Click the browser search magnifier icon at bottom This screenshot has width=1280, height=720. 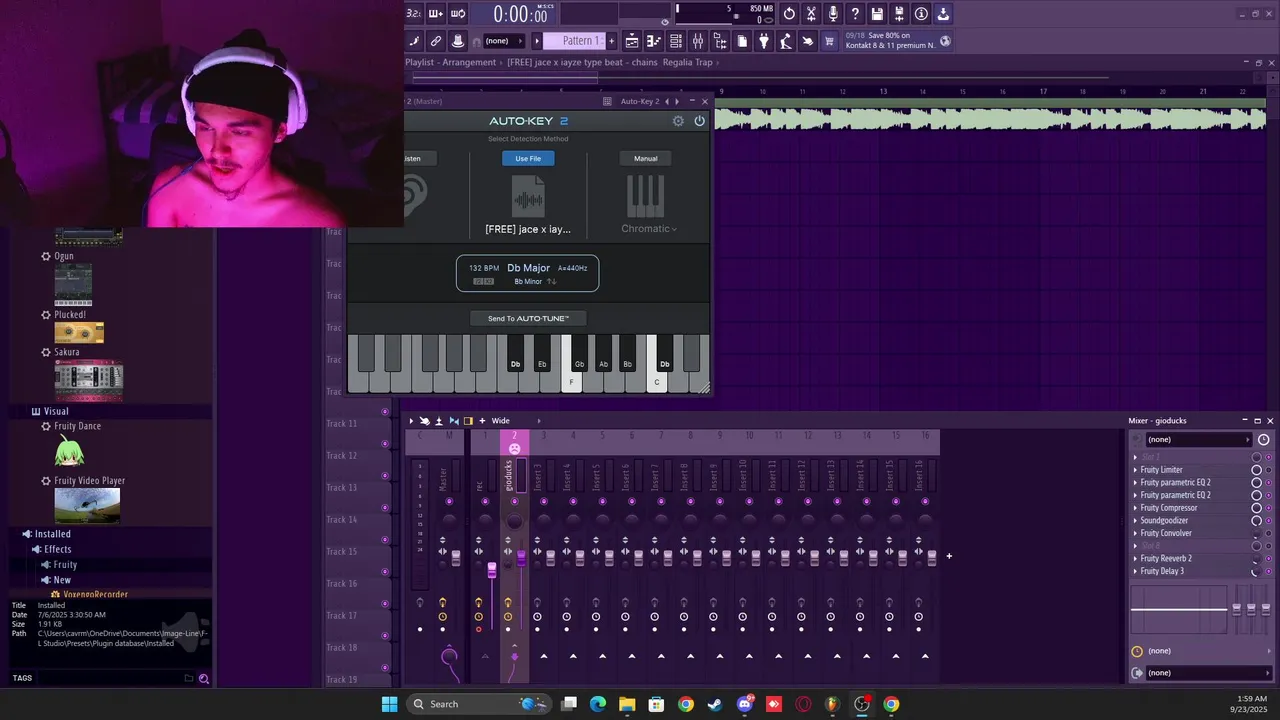point(203,678)
